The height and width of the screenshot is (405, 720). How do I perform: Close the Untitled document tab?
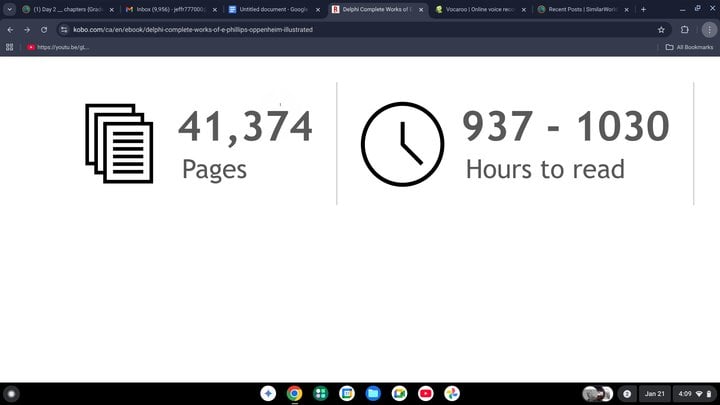[319, 9]
